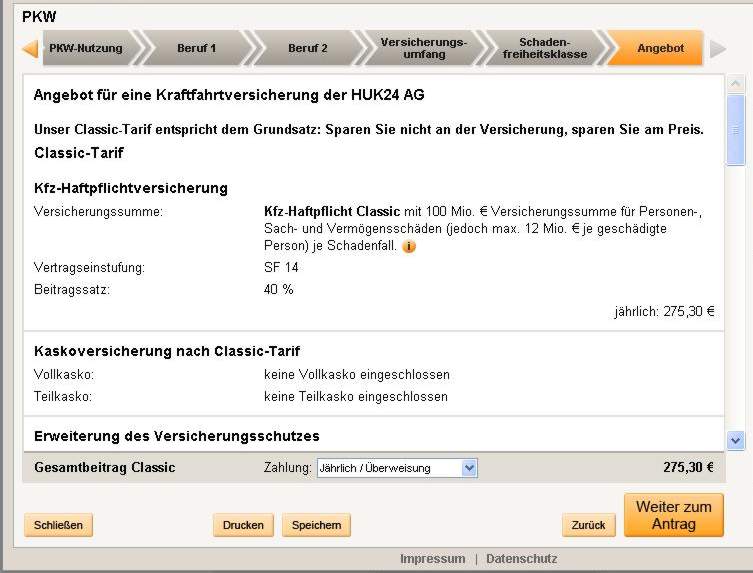Click the heading Kfz-Haftpflichtversicherung

point(131,188)
